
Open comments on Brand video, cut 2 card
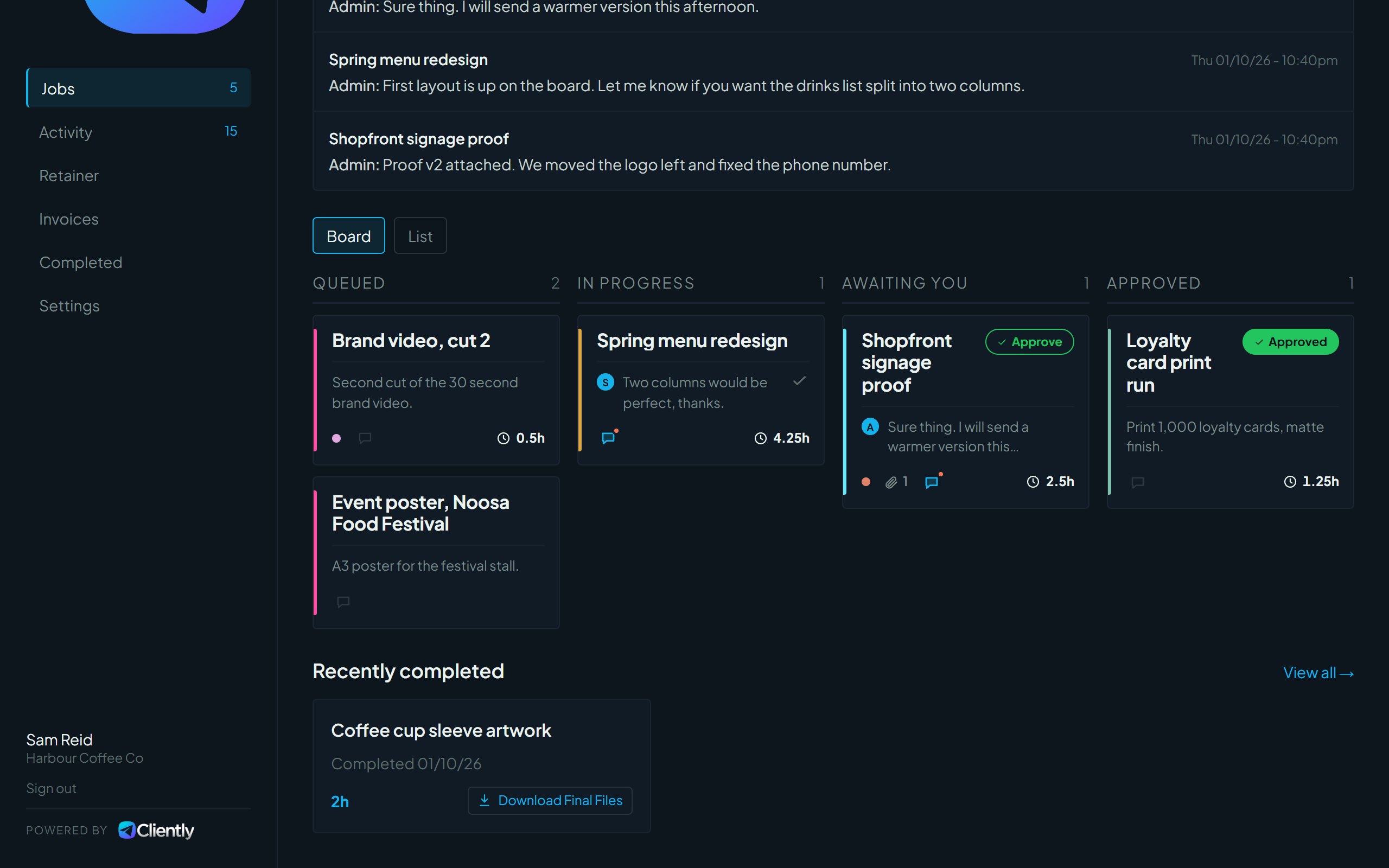click(x=365, y=438)
